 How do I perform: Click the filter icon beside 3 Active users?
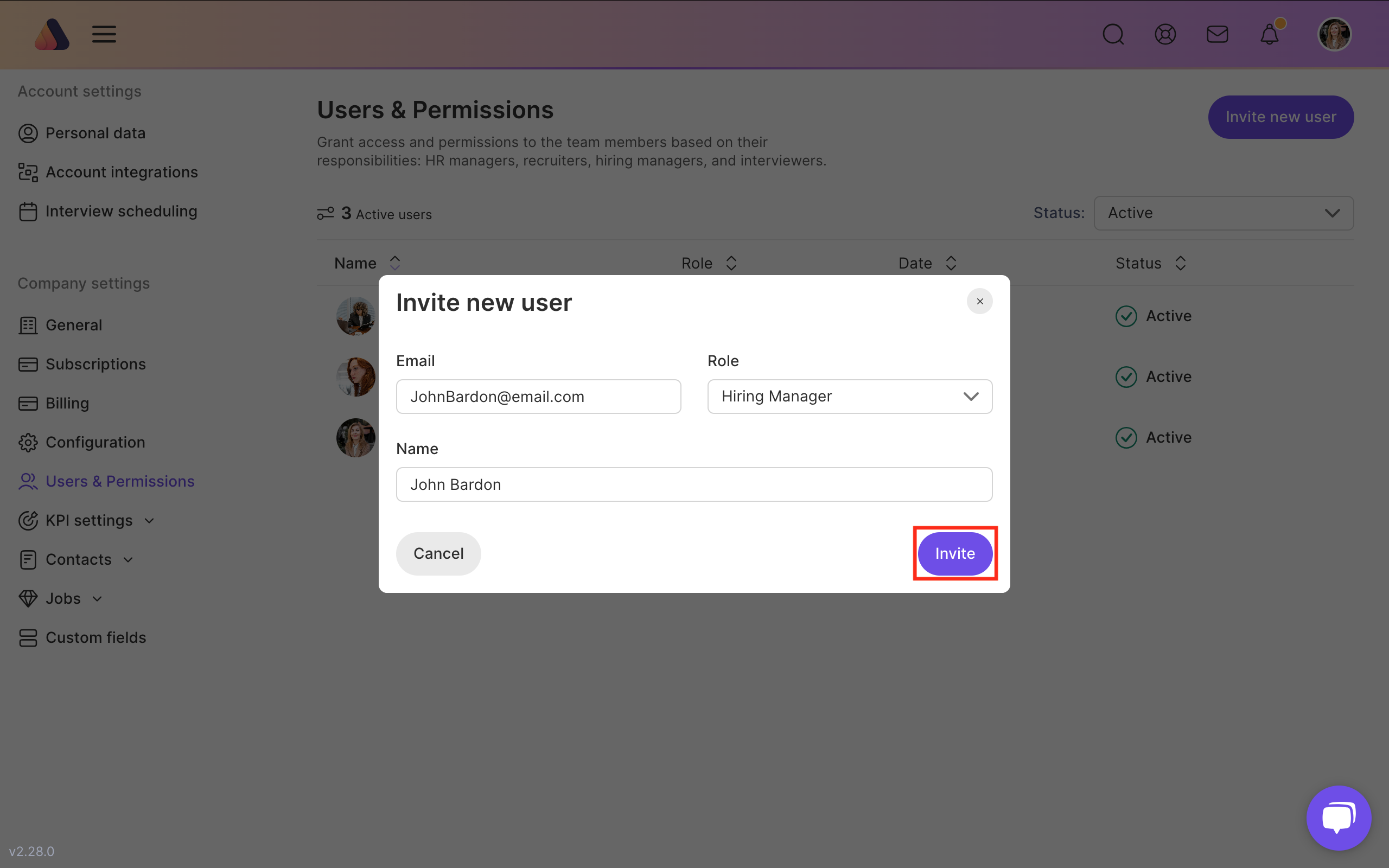coord(325,214)
